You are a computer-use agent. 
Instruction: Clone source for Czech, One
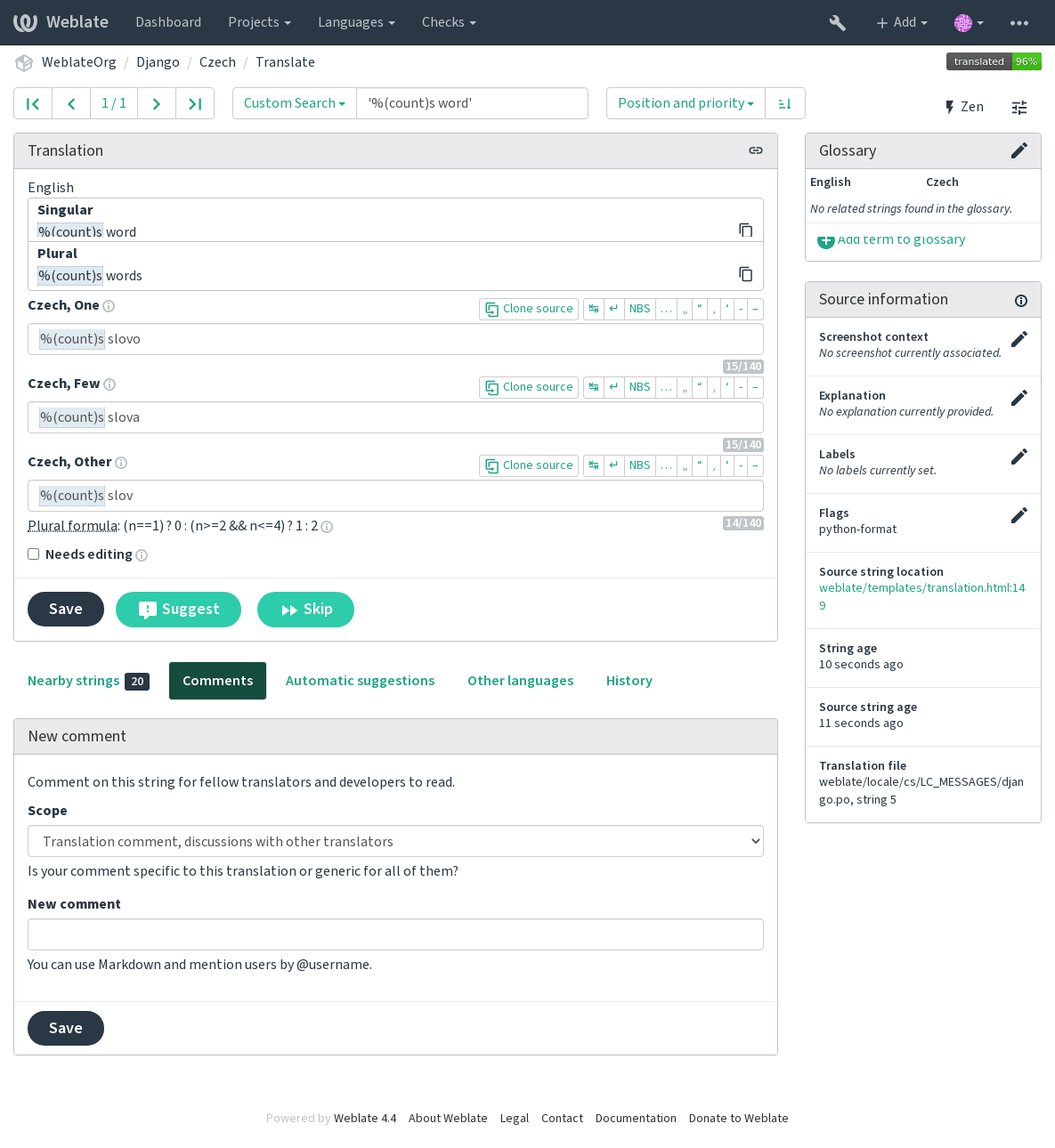coord(529,309)
